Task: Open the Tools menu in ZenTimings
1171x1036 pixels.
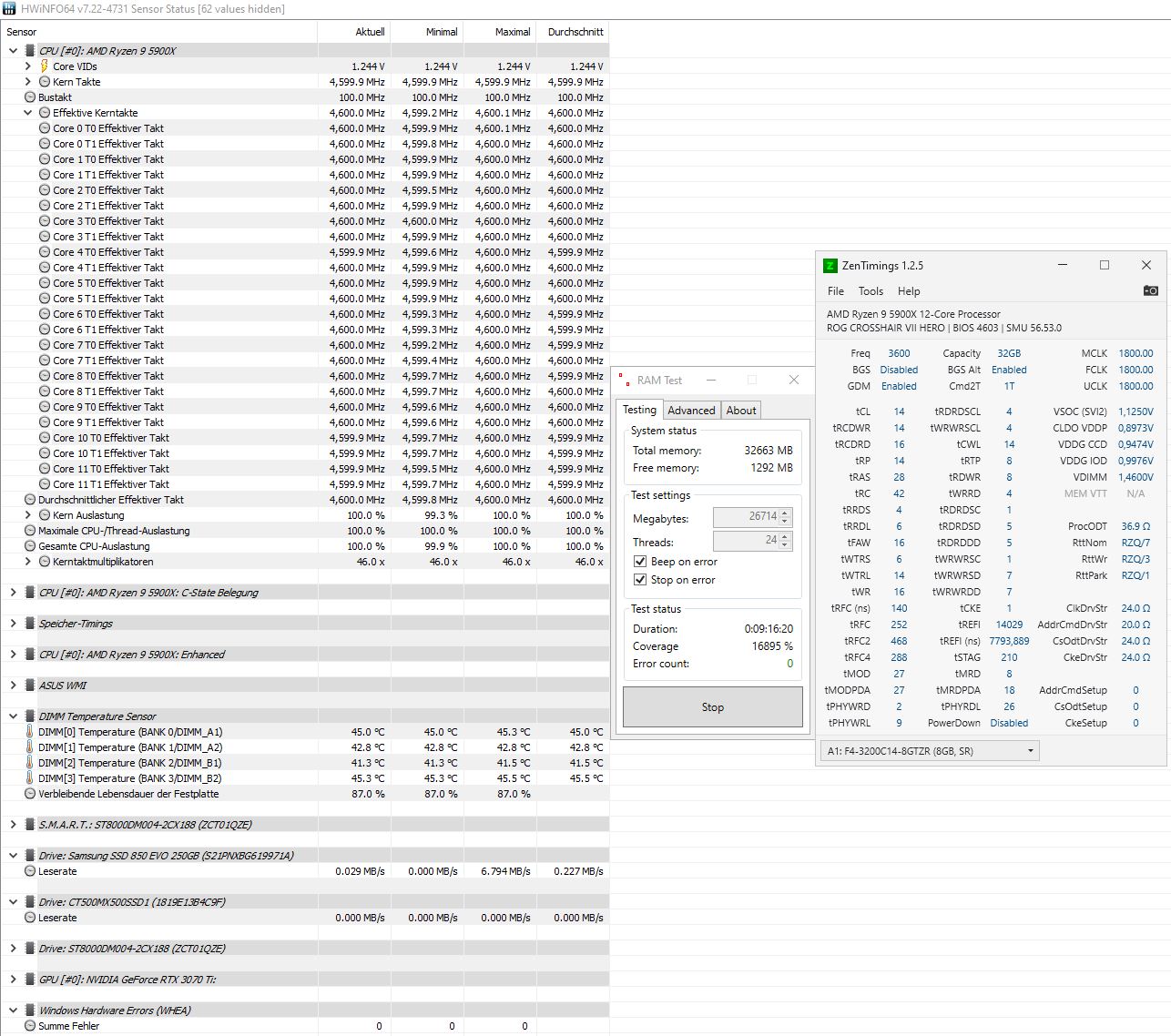Action: tap(871, 290)
